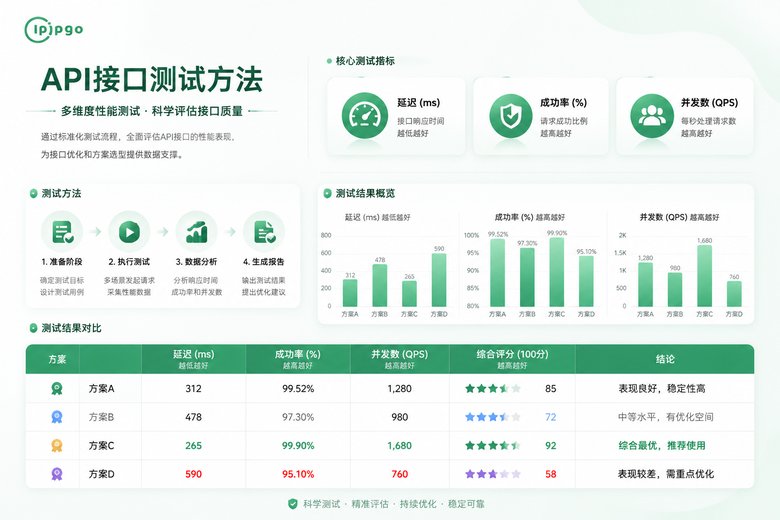Click the conclusion 综合最优，推荐使用
This screenshot has height=520, width=780.
click(662, 445)
